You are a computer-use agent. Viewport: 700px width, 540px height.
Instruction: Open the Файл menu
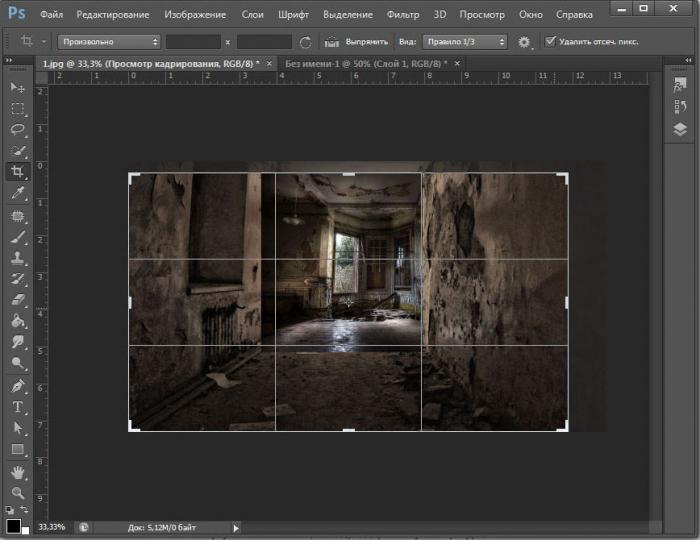tap(51, 15)
